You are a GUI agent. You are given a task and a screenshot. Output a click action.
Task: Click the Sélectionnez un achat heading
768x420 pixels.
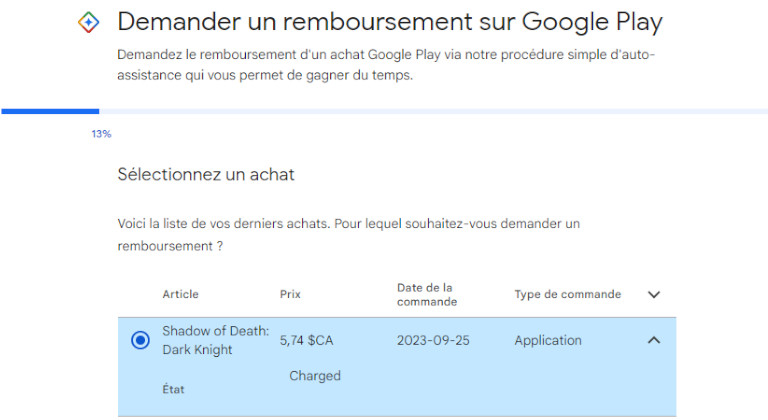206,174
